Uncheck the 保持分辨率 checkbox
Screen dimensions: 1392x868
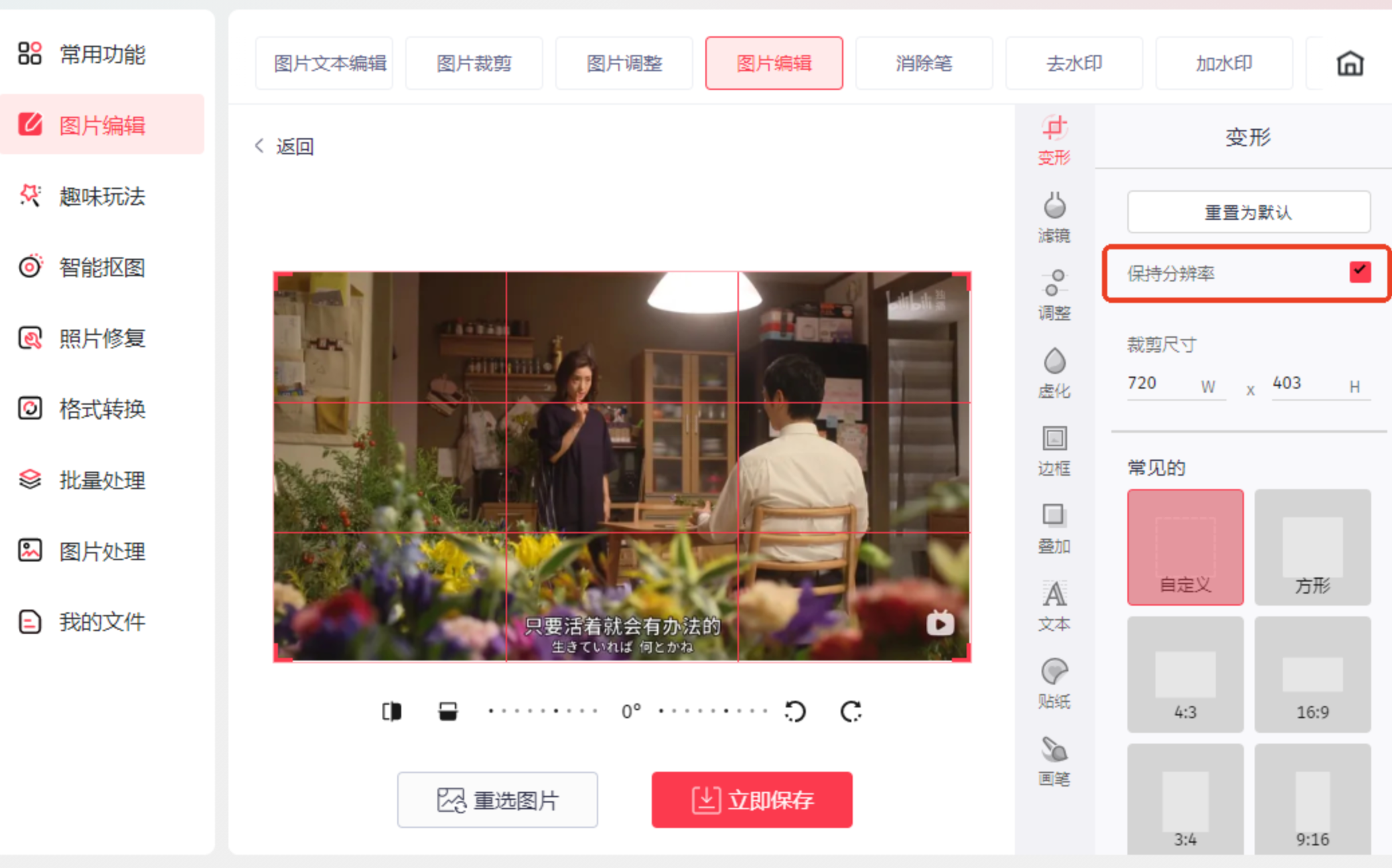point(1360,272)
